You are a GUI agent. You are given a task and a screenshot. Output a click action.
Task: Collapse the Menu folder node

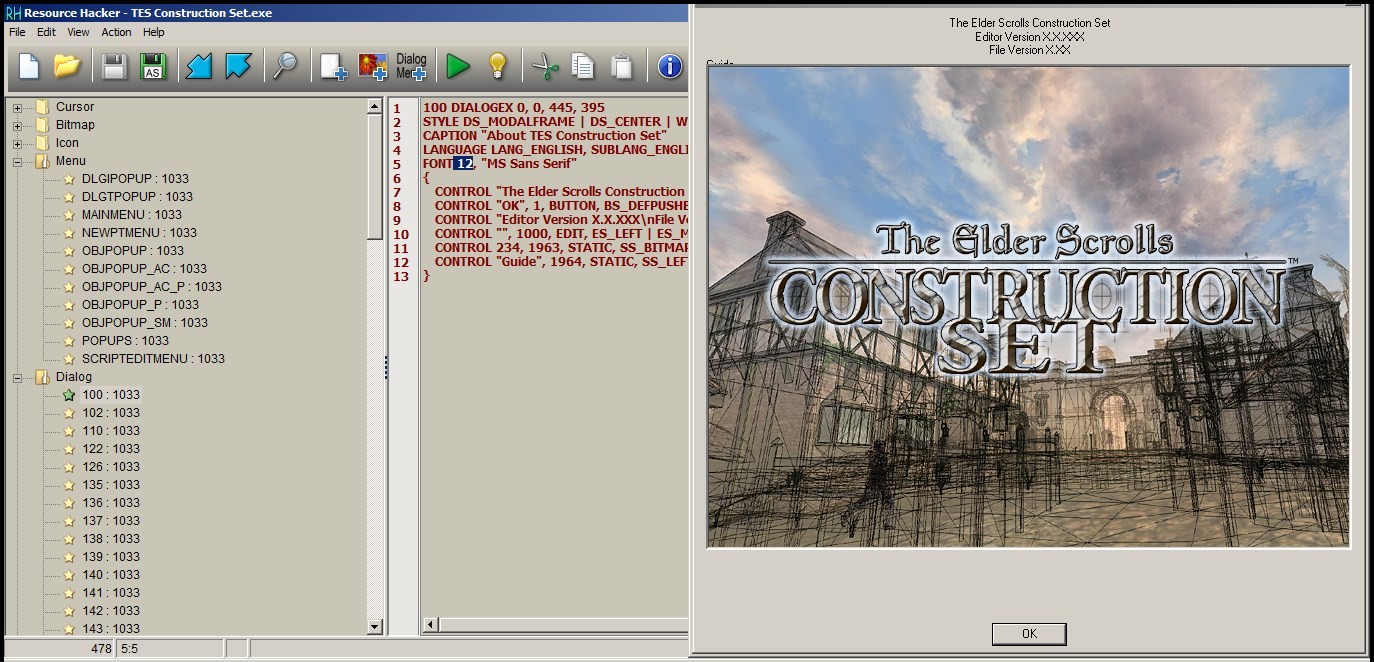tap(17, 161)
